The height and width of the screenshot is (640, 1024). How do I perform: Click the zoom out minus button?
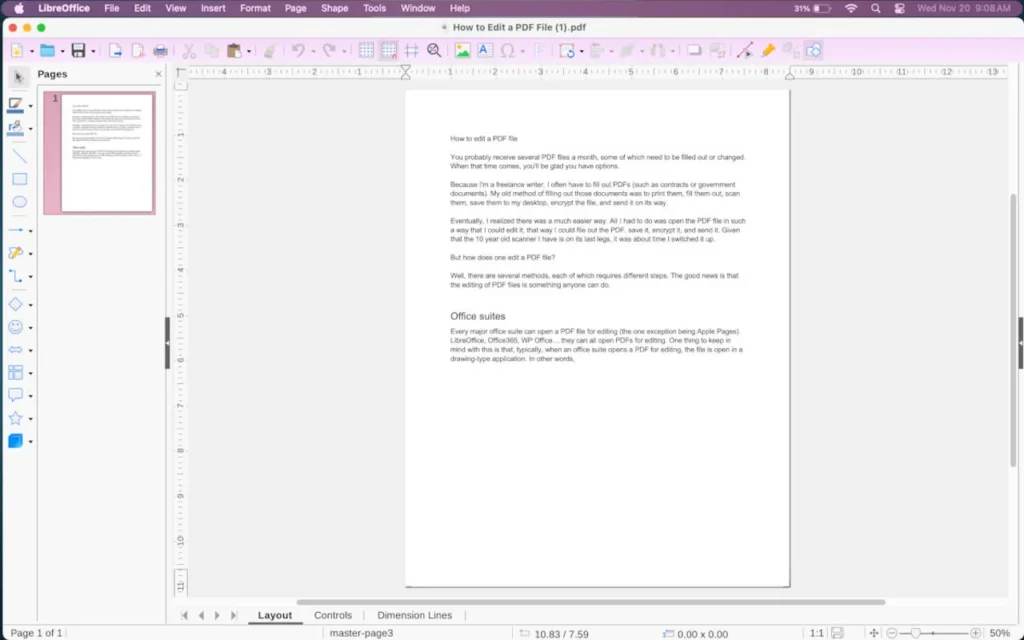pos(892,633)
